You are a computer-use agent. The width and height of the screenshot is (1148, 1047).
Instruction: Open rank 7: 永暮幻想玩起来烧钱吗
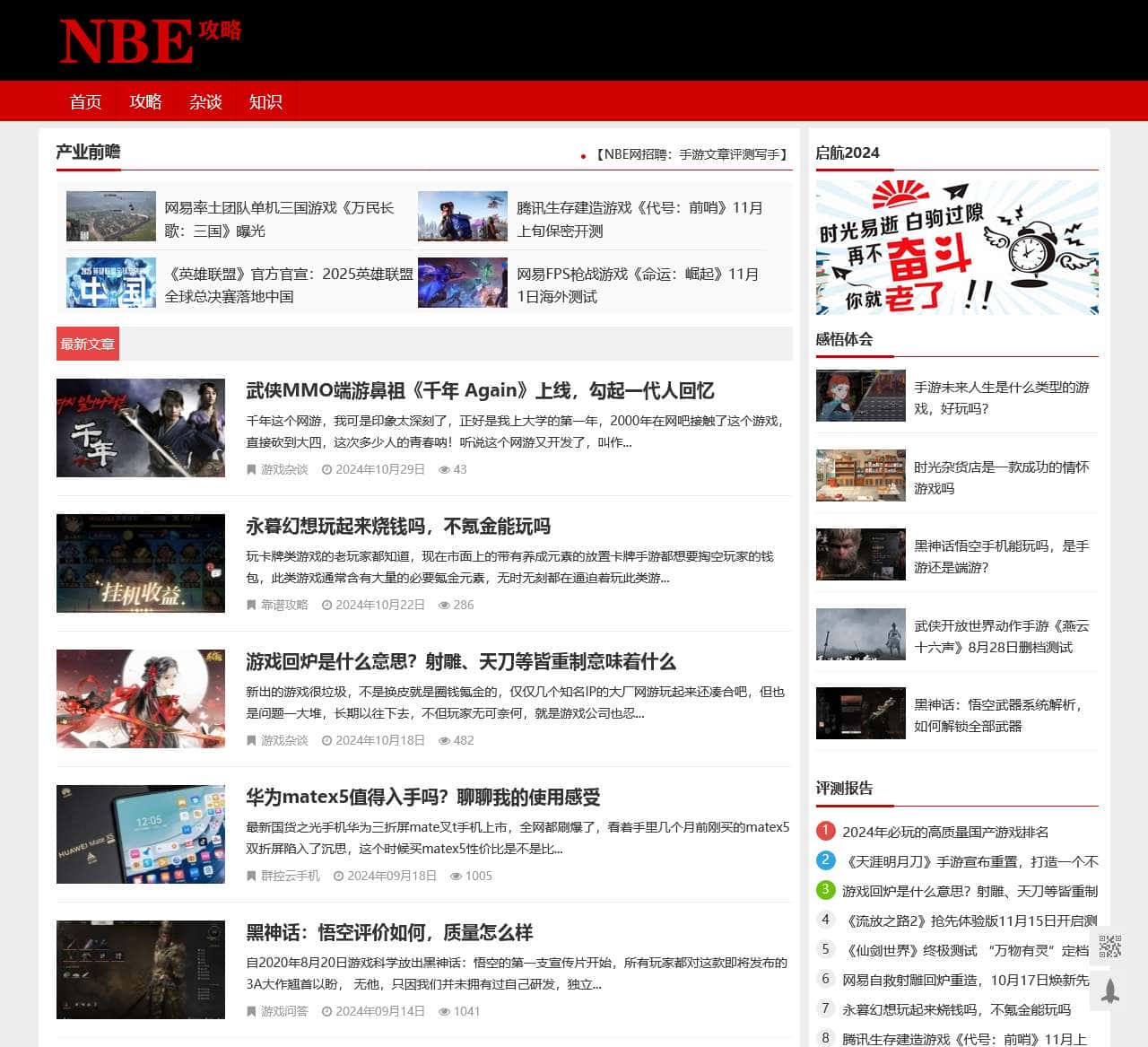click(957, 1009)
